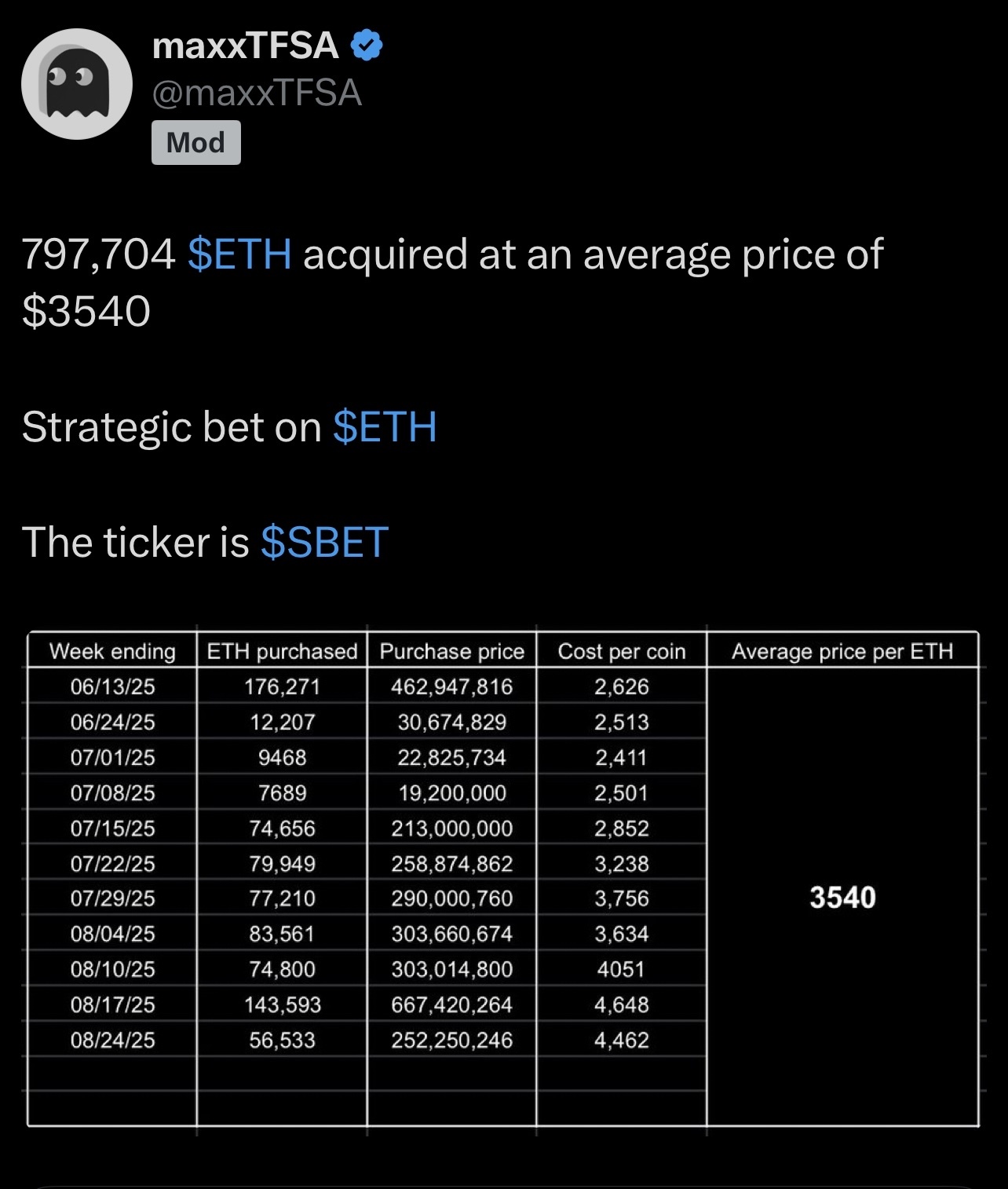Select the 08/24/25 week ending cell
This screenshot has height=1189, width=1008.
pos(112,1040)
